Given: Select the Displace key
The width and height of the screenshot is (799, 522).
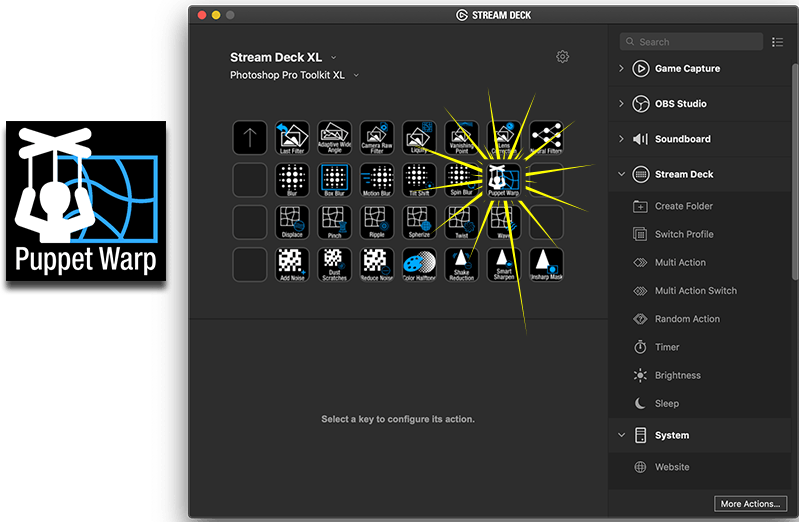Looking at the screenshot, I should (292, 222).
